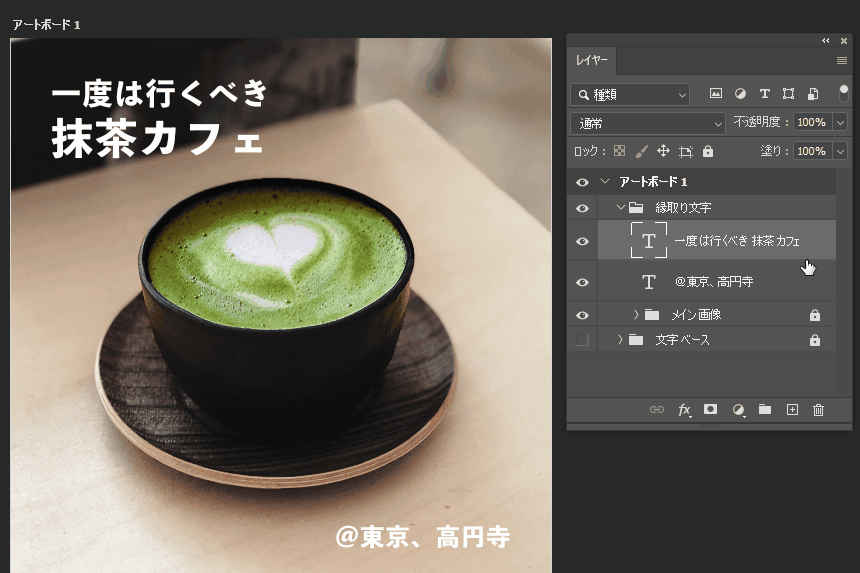The width and height of the screenshot is (860, 573).
Task: Create a new layer
Action: [792, 410]
